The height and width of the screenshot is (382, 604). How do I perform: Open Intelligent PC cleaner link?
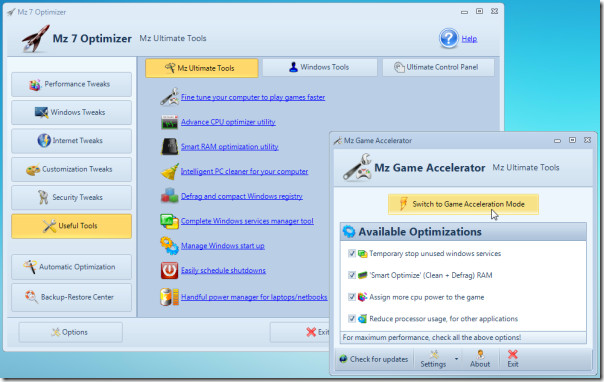(x=244, y=171)
